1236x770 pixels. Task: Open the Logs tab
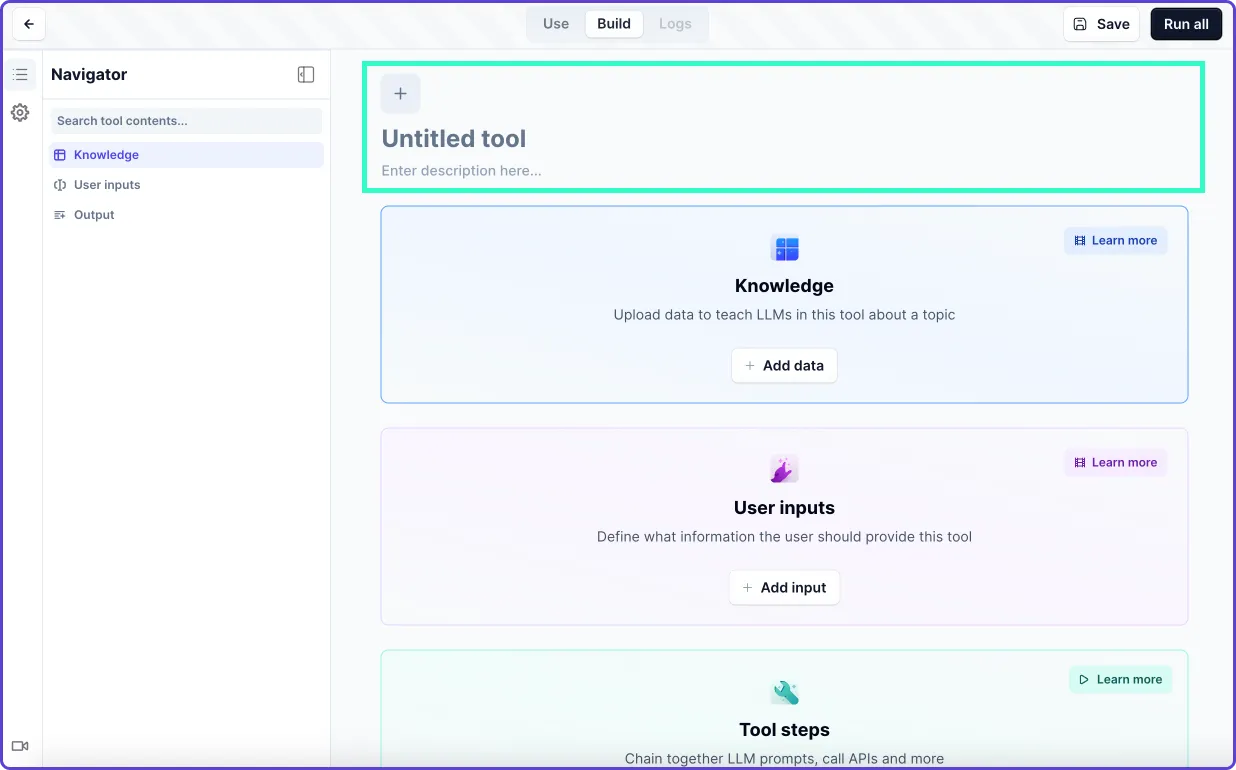coord(675,24)
